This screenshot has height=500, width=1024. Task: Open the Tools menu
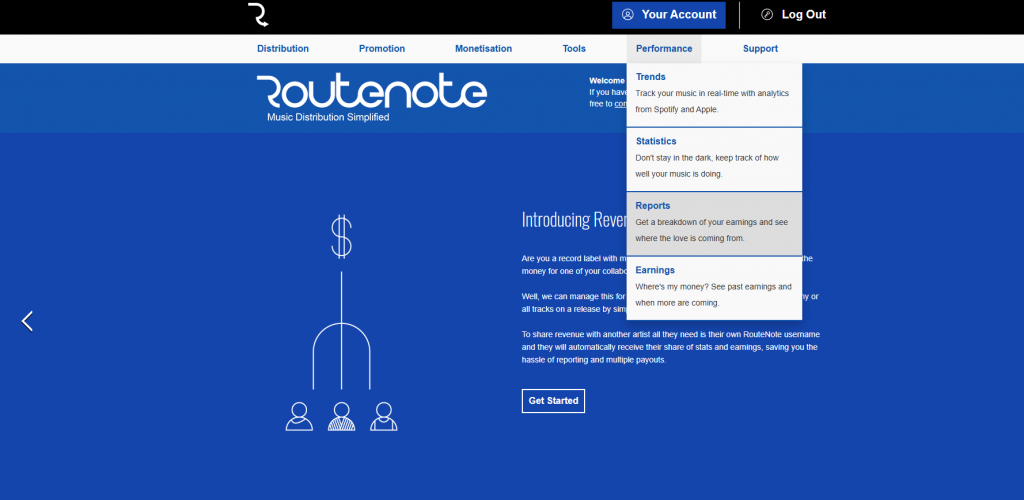click(x=574, y=48)
